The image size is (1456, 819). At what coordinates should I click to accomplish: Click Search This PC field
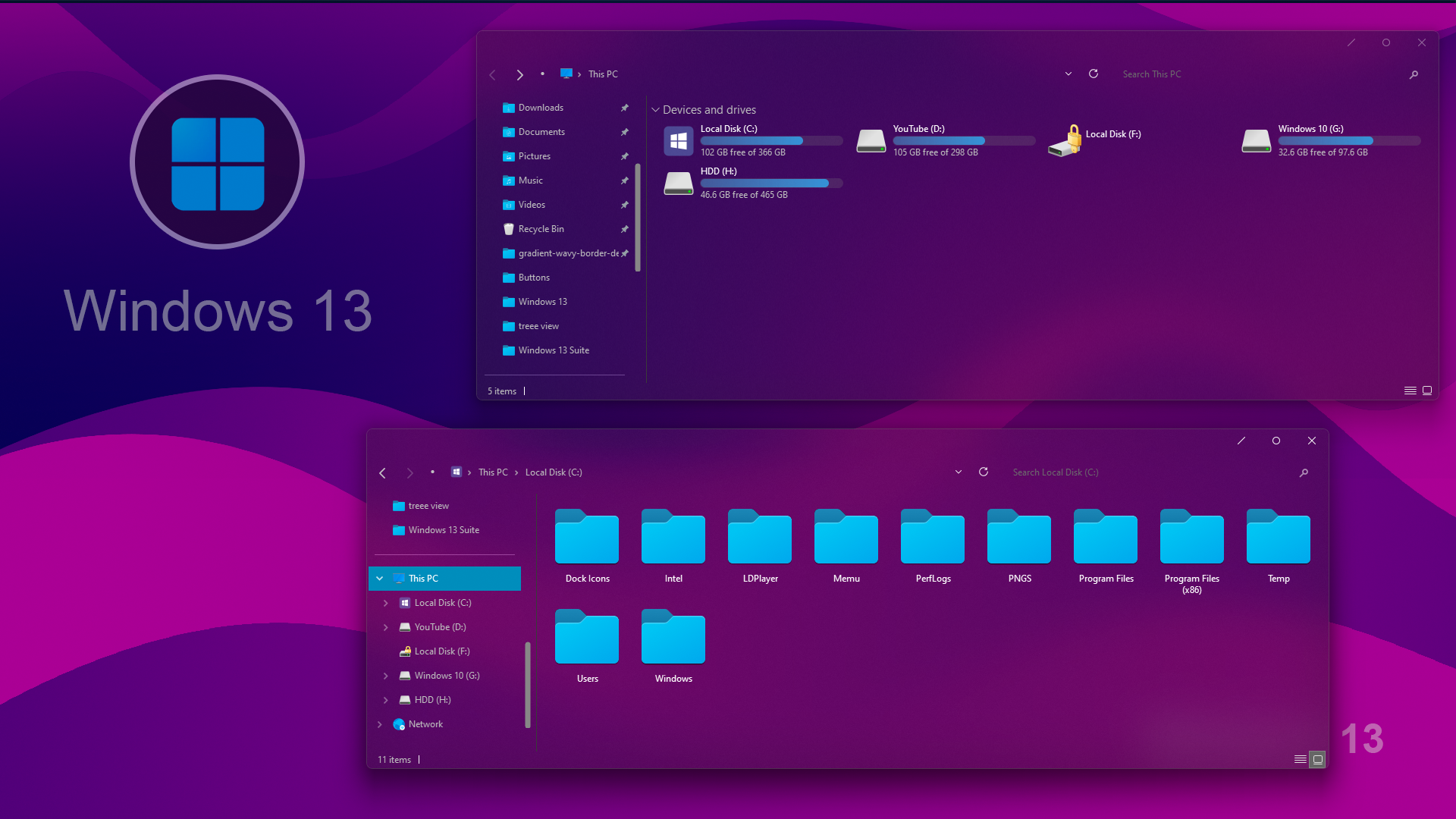(x=1259, y=74)
